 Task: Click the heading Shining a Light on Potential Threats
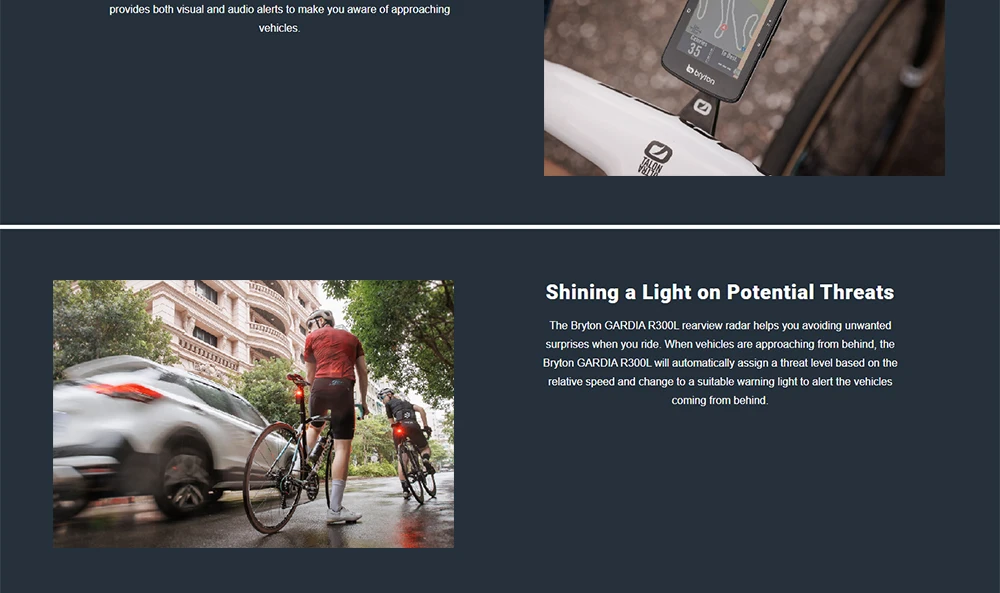click(719, 292)
